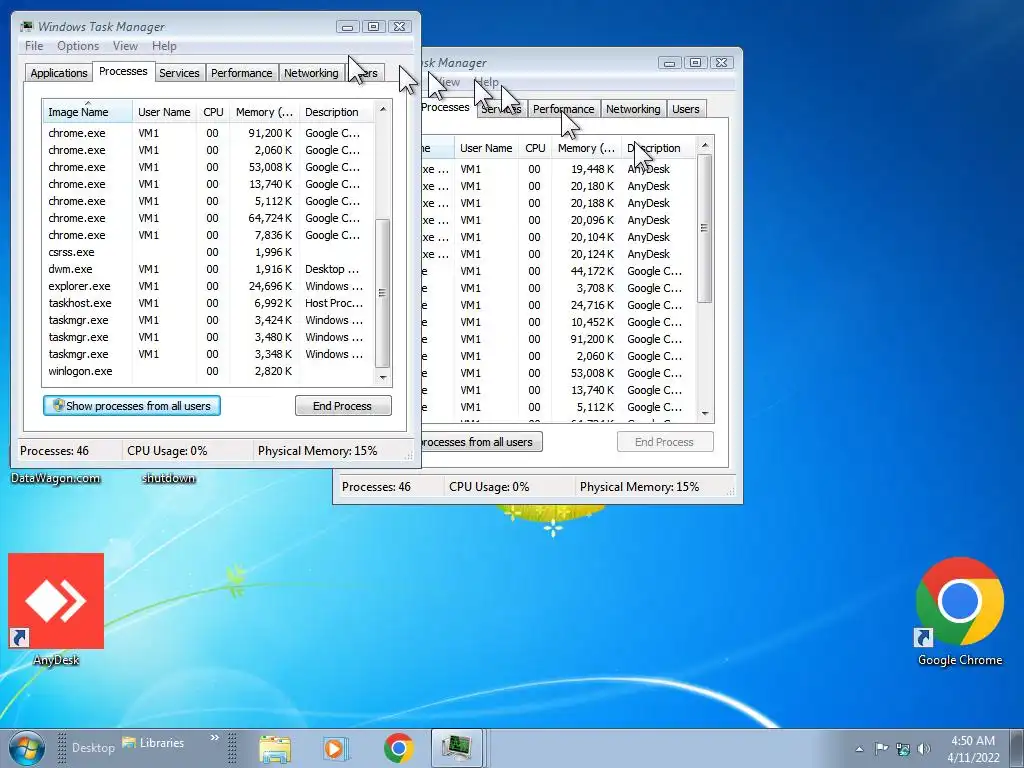This screenshot has width=1024, height=768.
Task: Show hidden system tray icons
Action: pos(859,749)
